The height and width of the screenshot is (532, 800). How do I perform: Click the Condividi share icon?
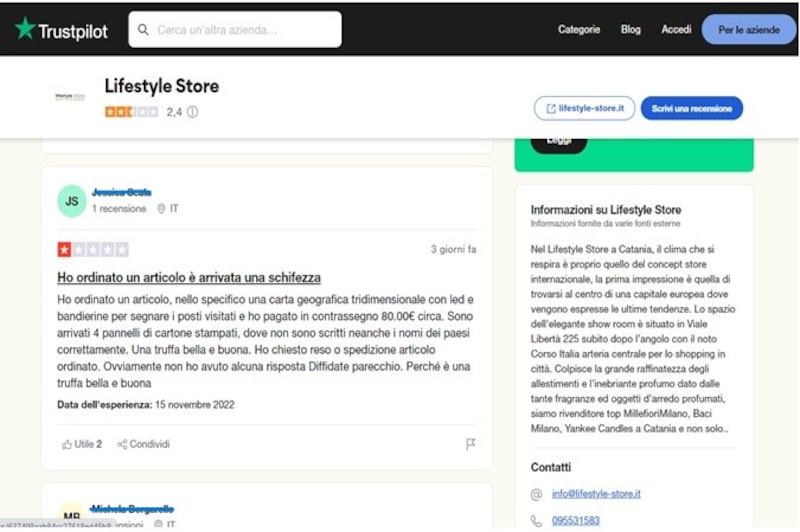click(122, 444)
